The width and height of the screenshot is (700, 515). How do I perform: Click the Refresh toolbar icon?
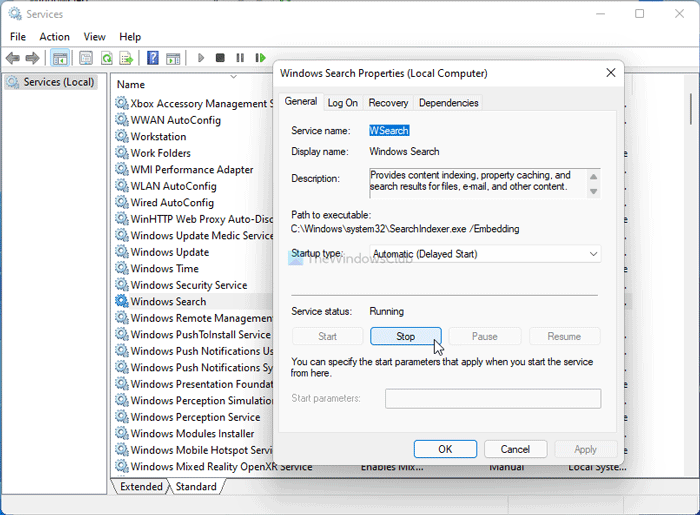point(106,58)
